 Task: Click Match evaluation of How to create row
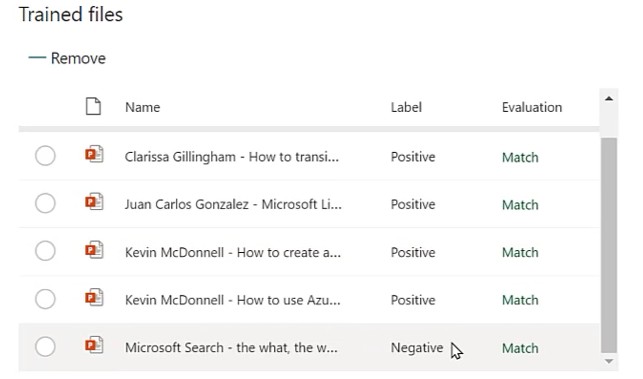click(520, 253)
